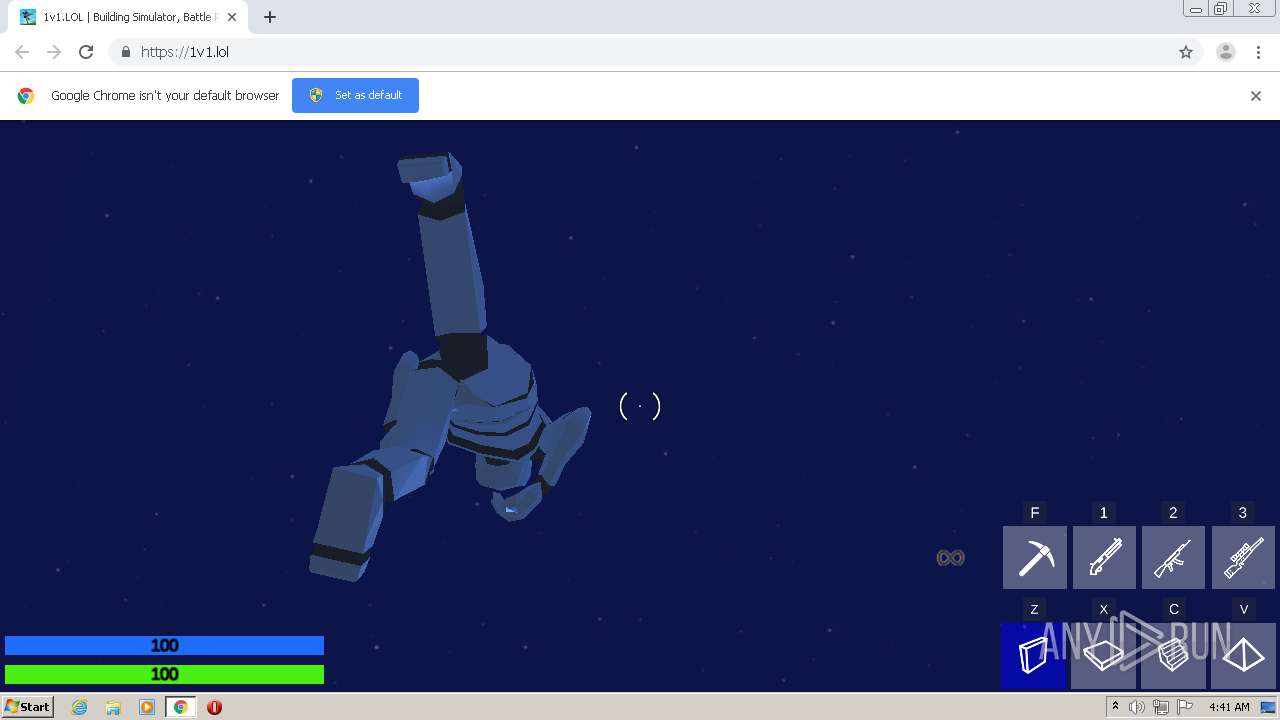This screenshot has width=1280, height=720.
Task: Switch to the 1v1.LOL tab
Action: [x=128, y=17]
